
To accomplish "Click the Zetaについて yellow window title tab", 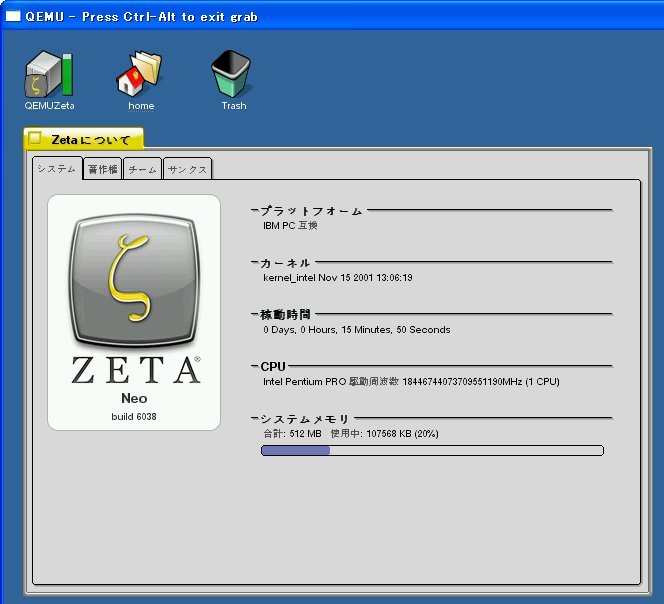I will pyautogui.click(x=84, y=139).
